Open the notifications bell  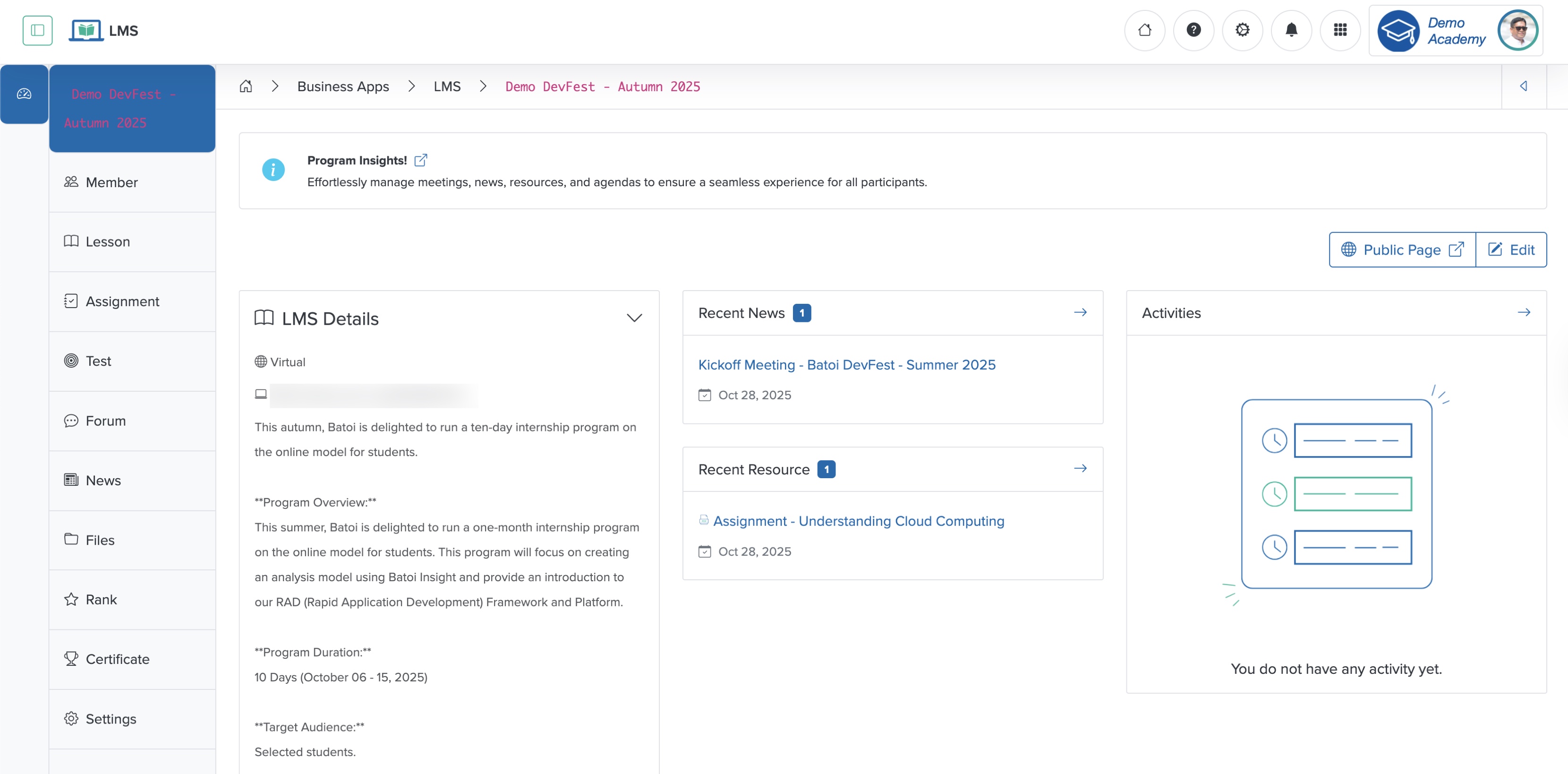point(1291,30)
